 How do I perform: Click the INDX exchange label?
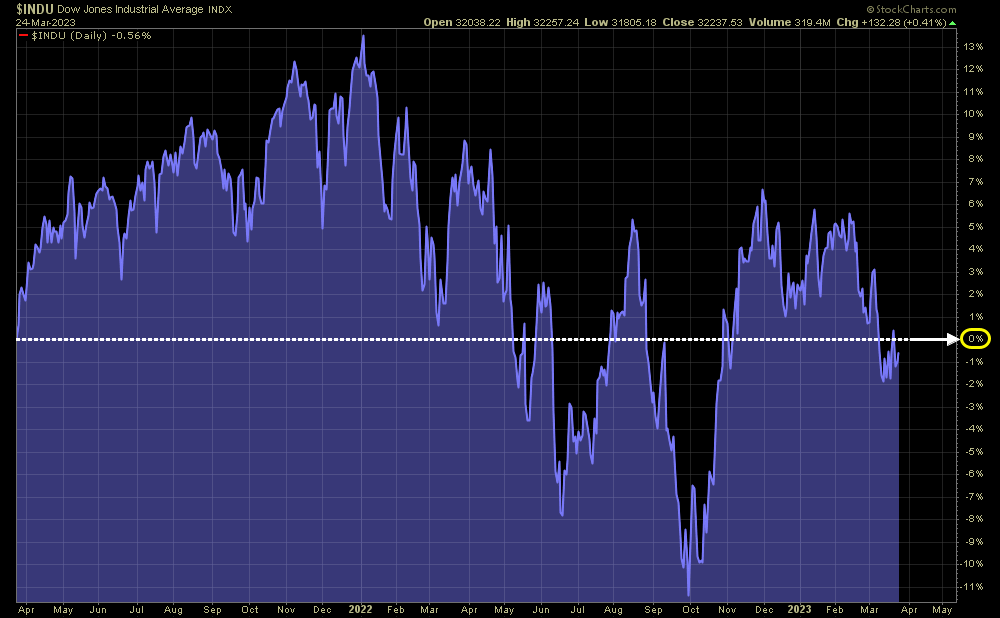220,10
